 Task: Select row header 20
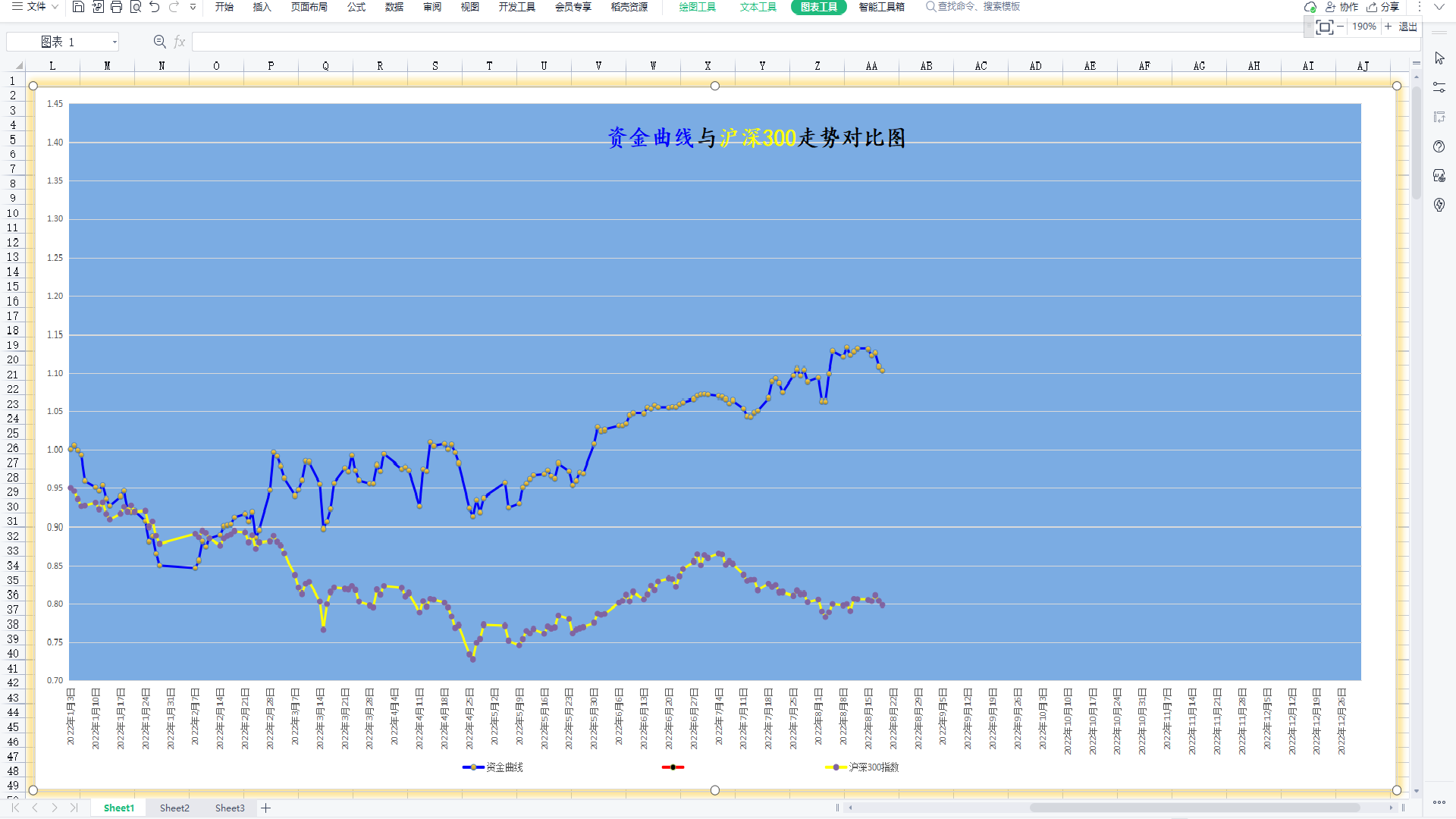click(x=13, y=359)
